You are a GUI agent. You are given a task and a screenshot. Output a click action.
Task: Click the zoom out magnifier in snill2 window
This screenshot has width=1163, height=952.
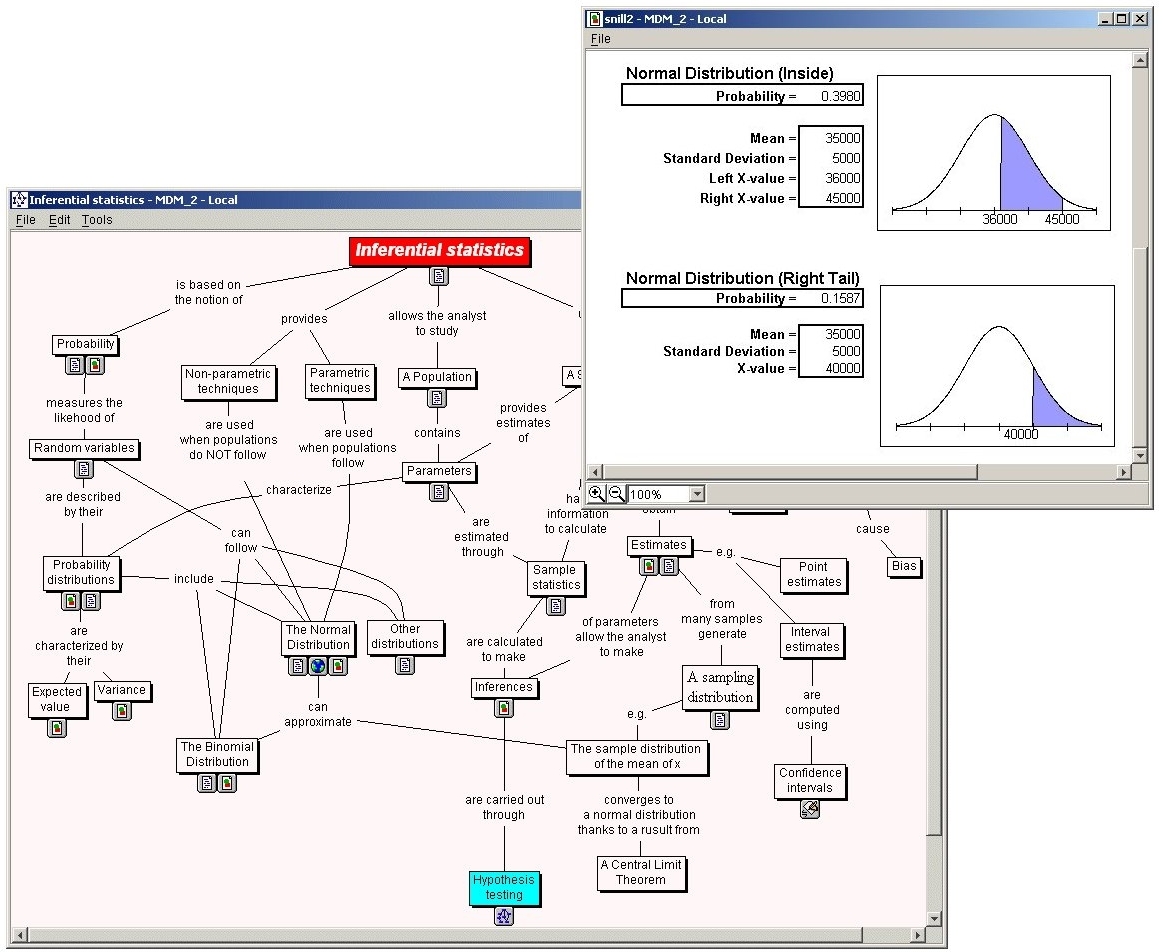(616, 494)
